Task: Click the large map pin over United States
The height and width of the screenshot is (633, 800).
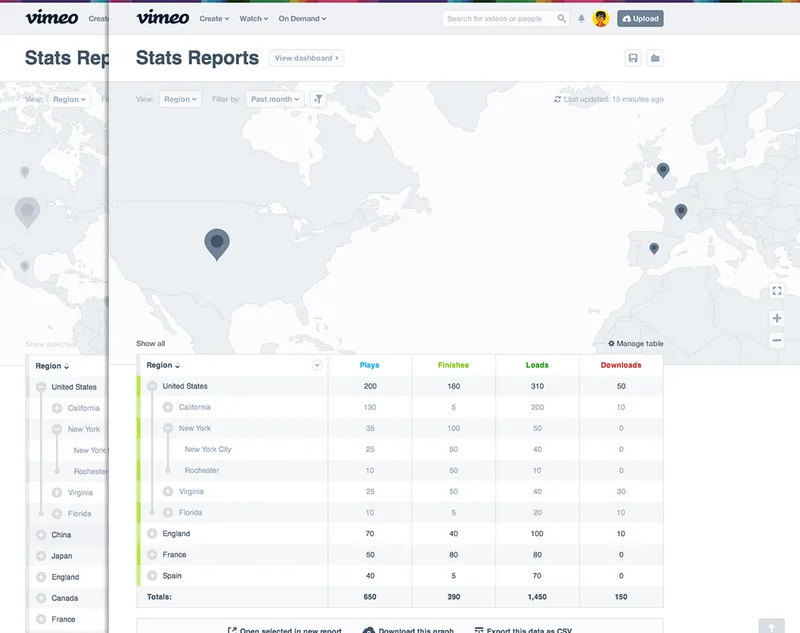Action: coord(217,242)
